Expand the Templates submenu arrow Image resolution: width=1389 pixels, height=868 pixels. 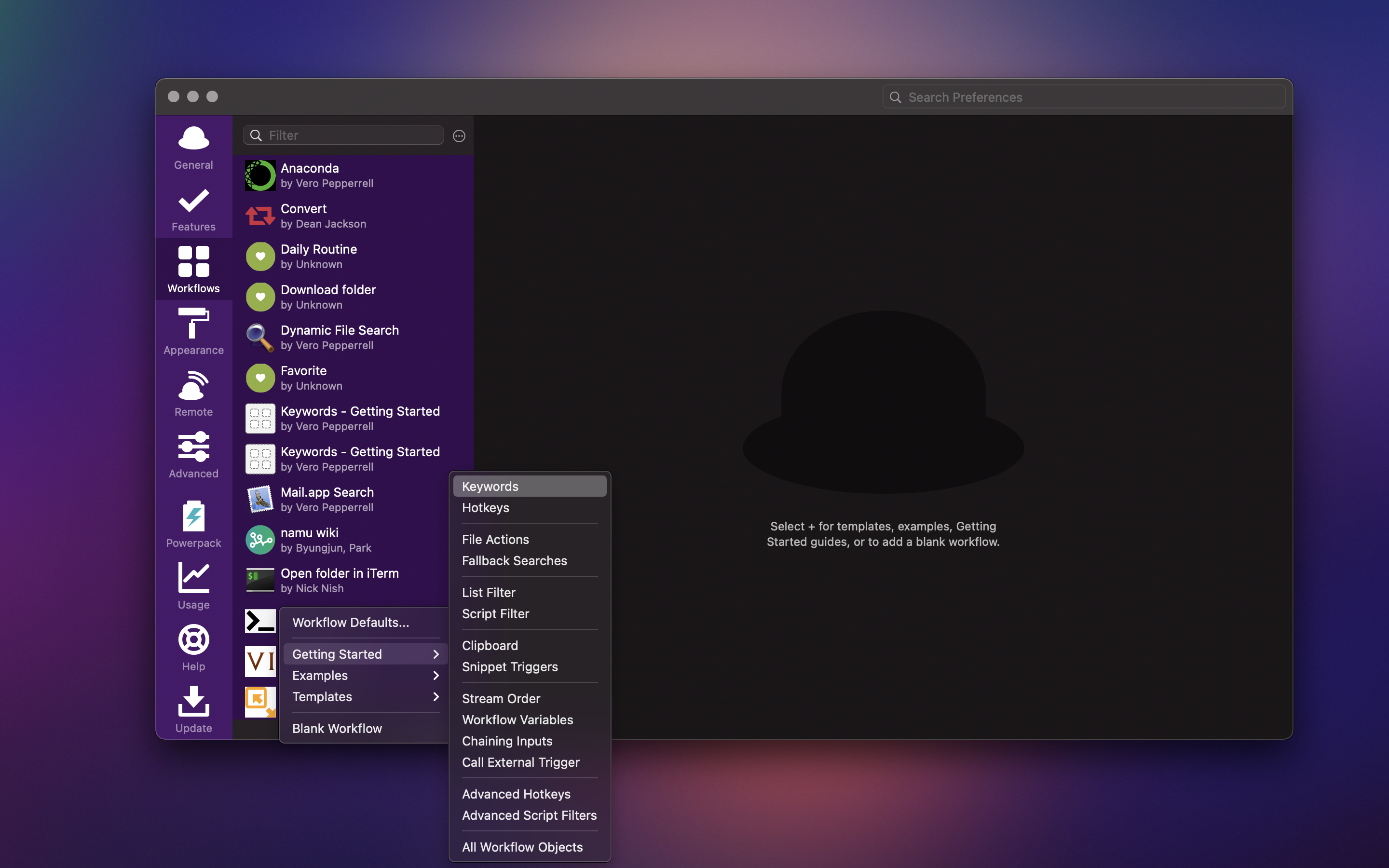[436, 696]
